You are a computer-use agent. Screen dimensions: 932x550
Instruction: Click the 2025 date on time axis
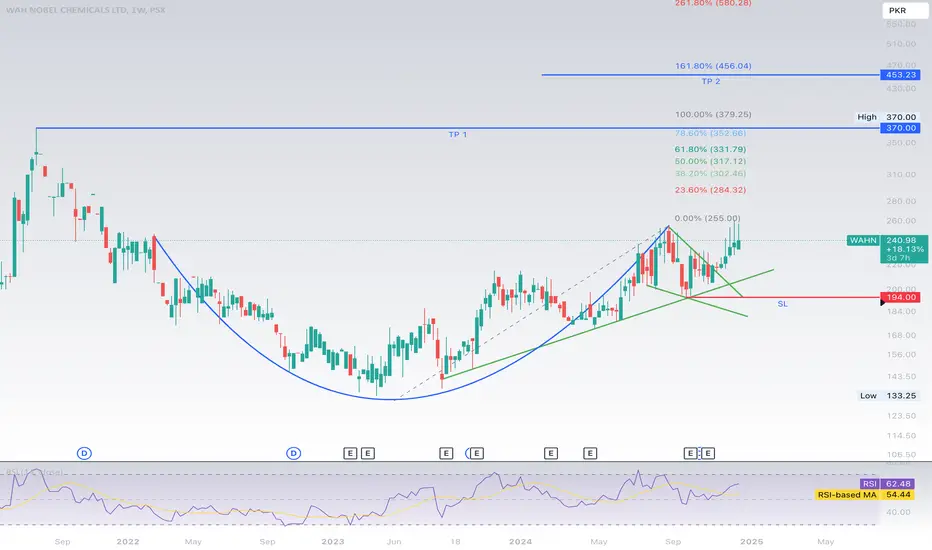752,542
